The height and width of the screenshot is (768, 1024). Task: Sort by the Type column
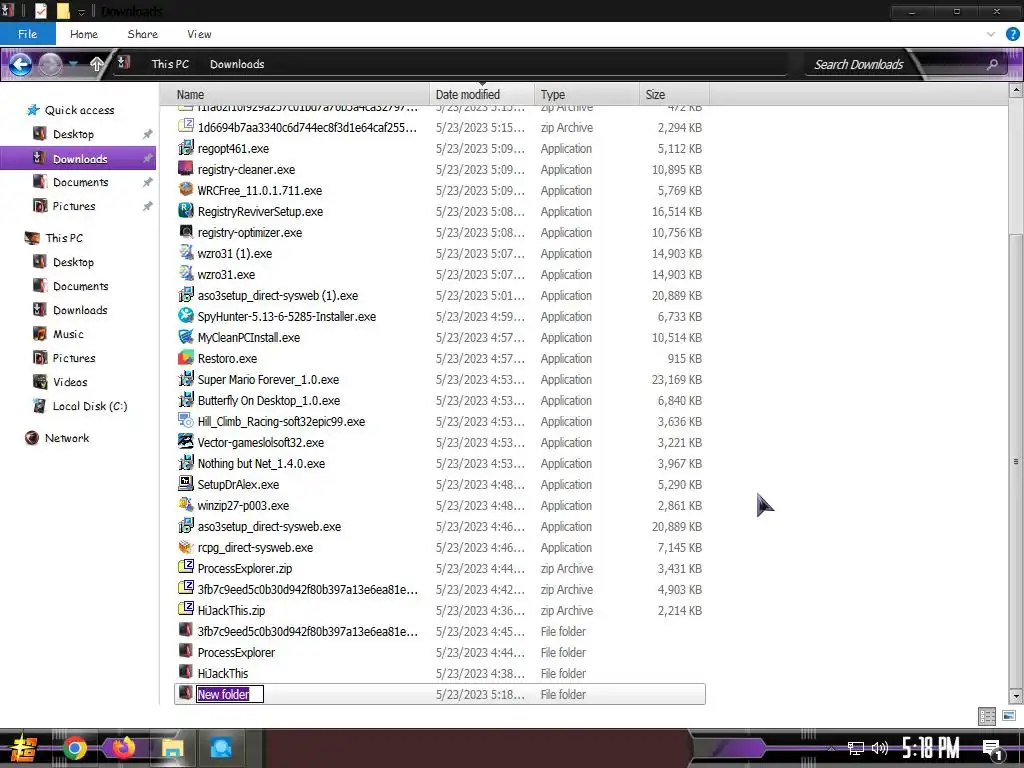(x=586, y=94)
